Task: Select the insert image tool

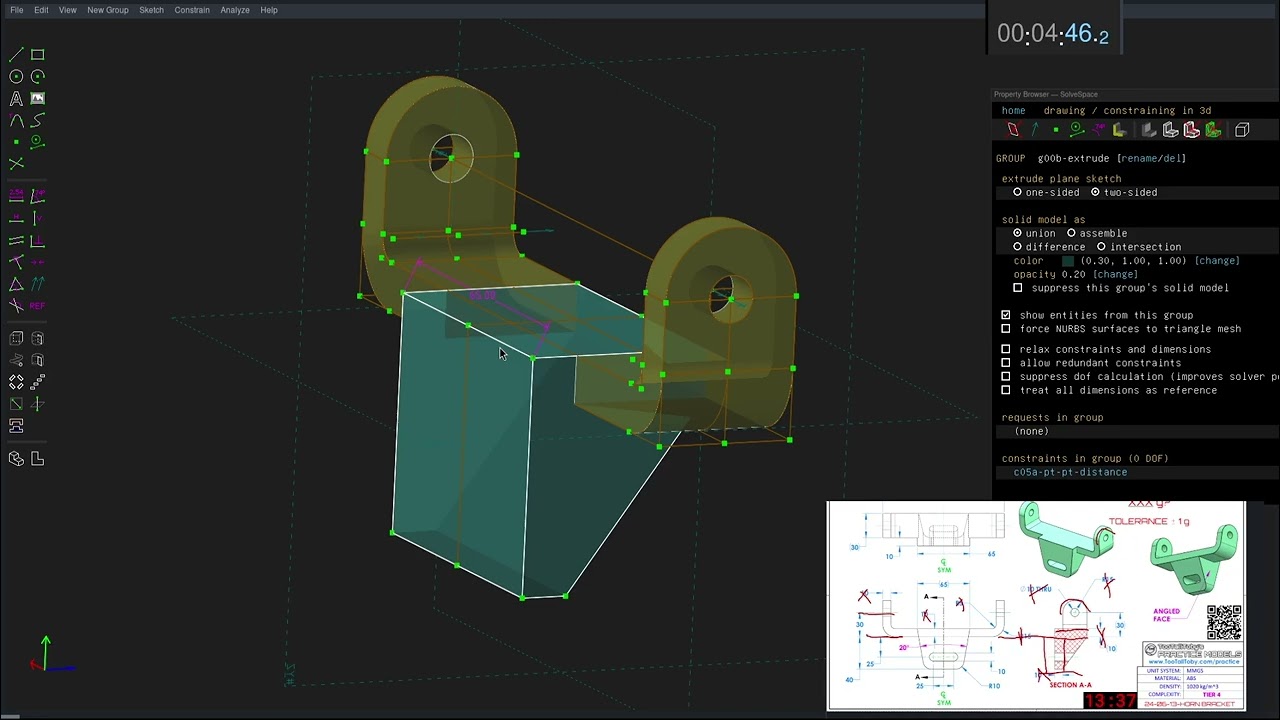Action: point(37,99)
